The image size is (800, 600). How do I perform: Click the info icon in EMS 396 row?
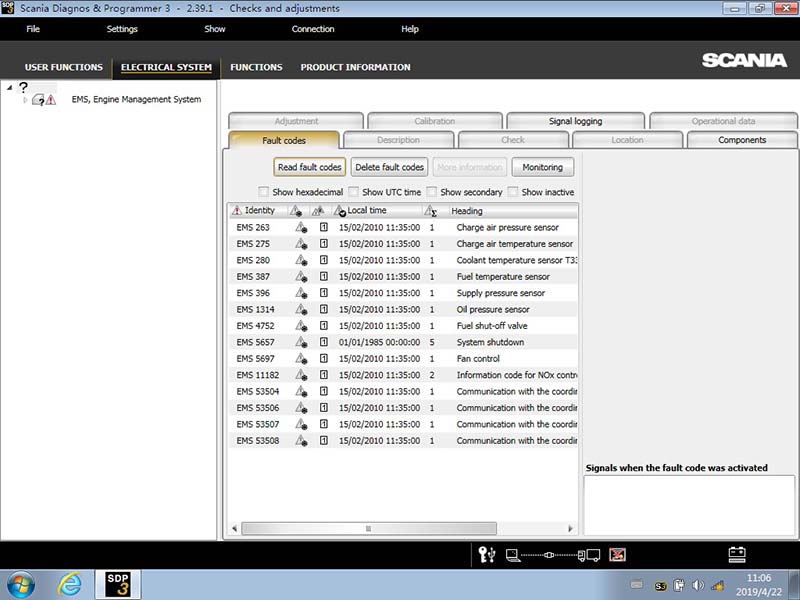(x=323, y=292)
